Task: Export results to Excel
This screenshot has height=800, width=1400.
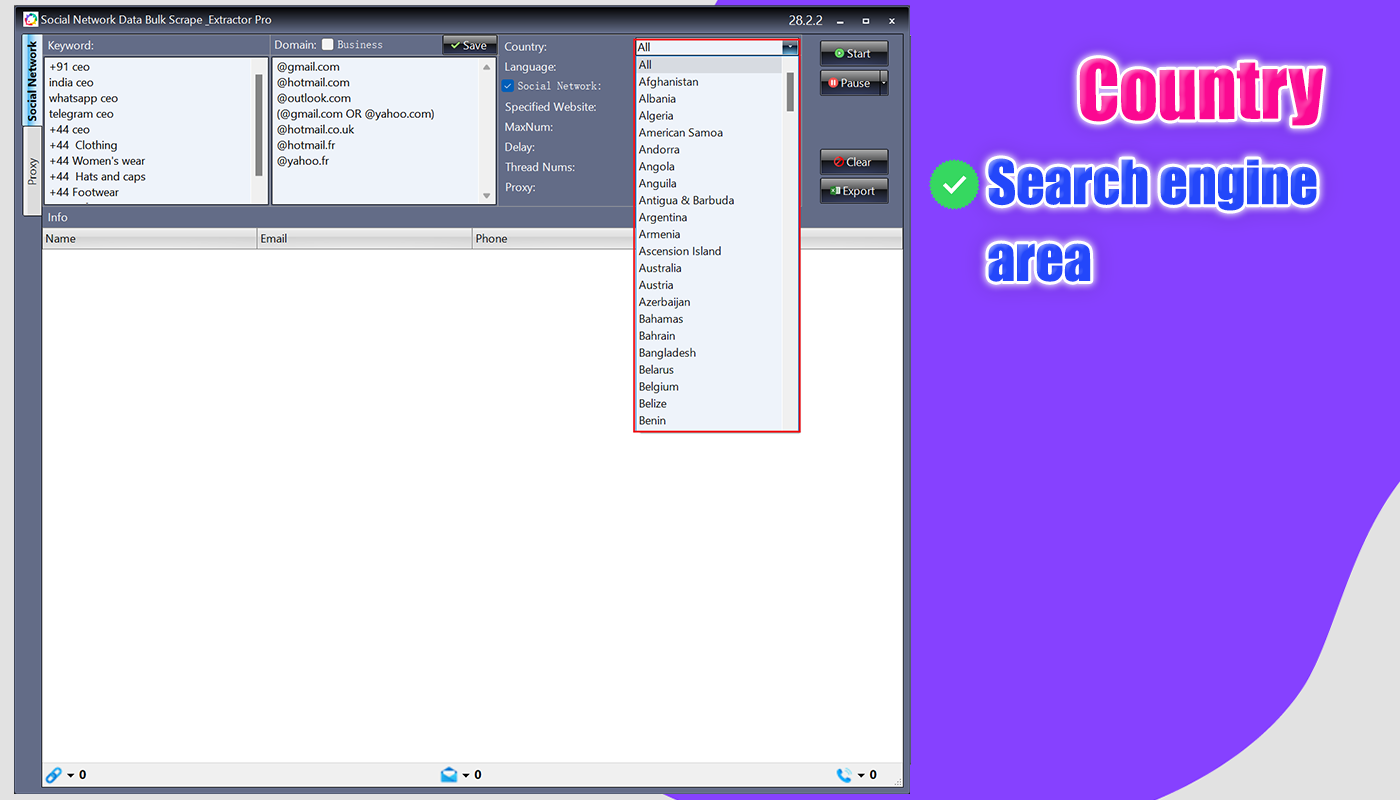Action: 853,191
